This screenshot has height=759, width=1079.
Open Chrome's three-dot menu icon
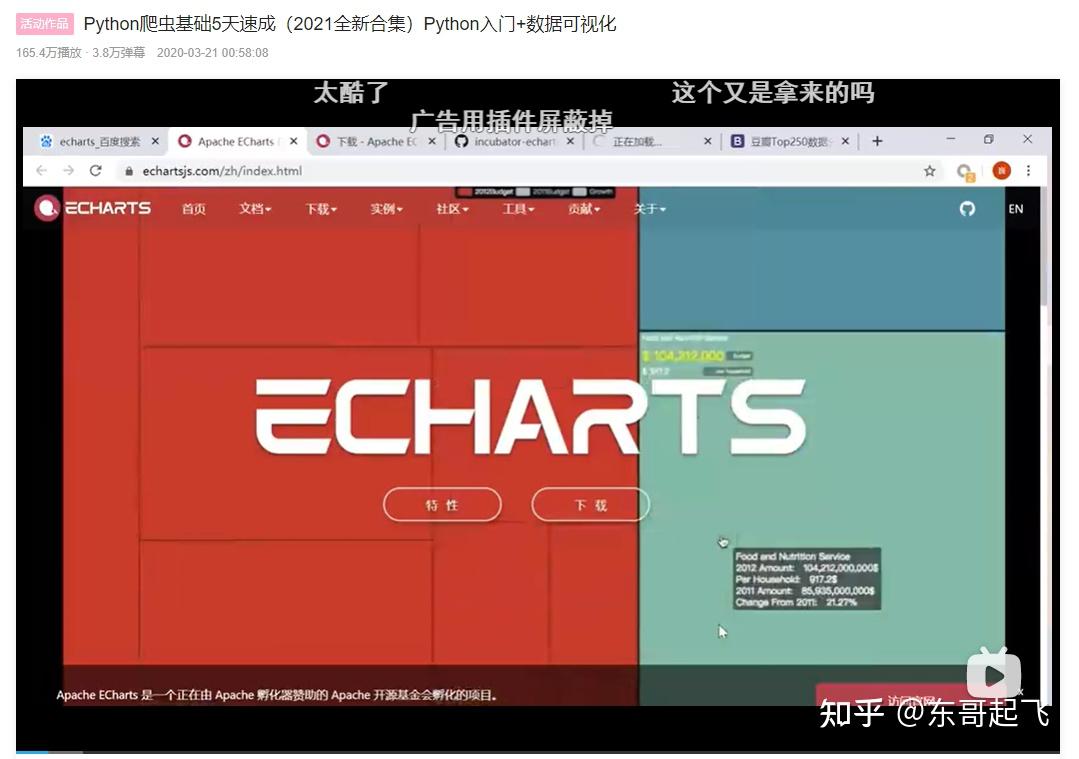[1029, 172]
